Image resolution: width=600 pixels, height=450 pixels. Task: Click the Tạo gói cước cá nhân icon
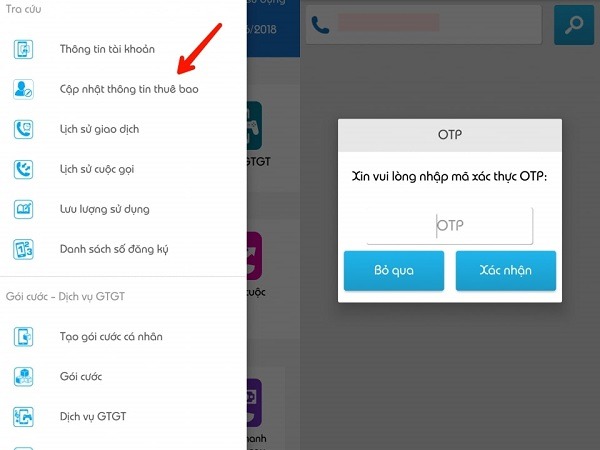23,337
